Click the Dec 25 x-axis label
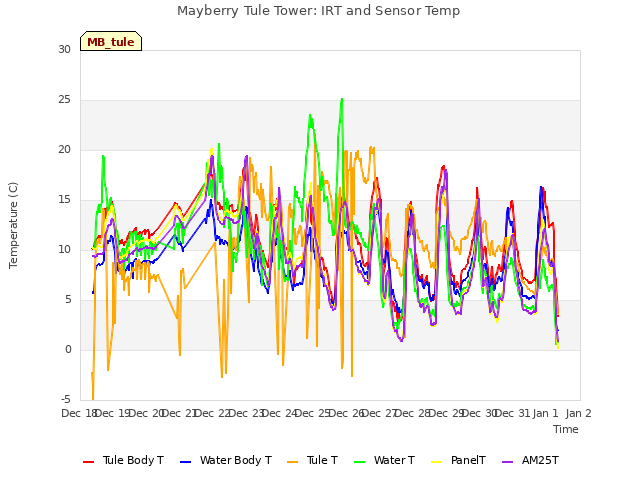The width and height of the screenshot is (640, 480). [x=313, y=413]
